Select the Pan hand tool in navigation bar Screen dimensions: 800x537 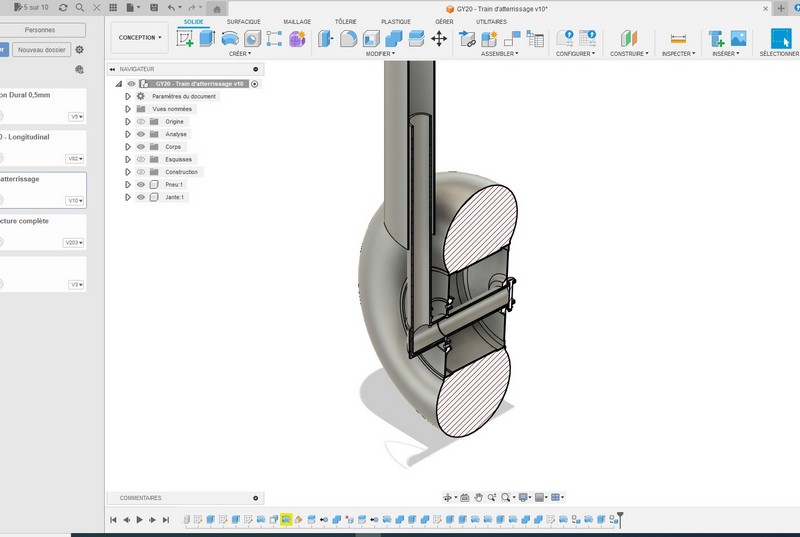(479, 497)
